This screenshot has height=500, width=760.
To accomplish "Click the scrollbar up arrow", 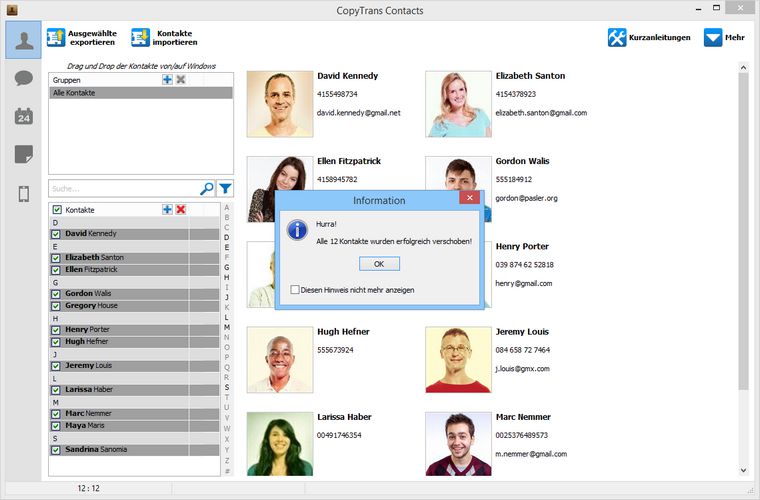I will click(x=744, y=68).
